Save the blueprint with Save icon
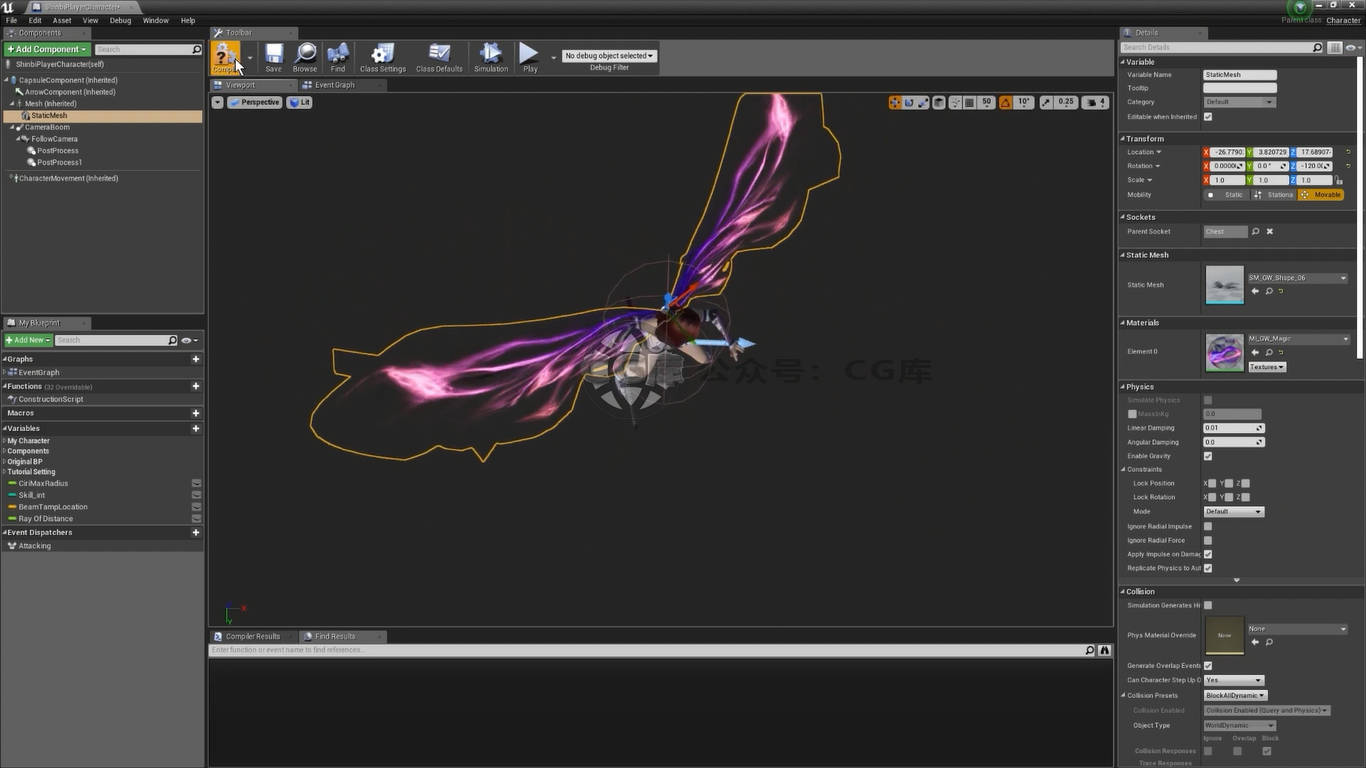The height and width of the screenshot is (768, 1366). [x=273, y=56]
